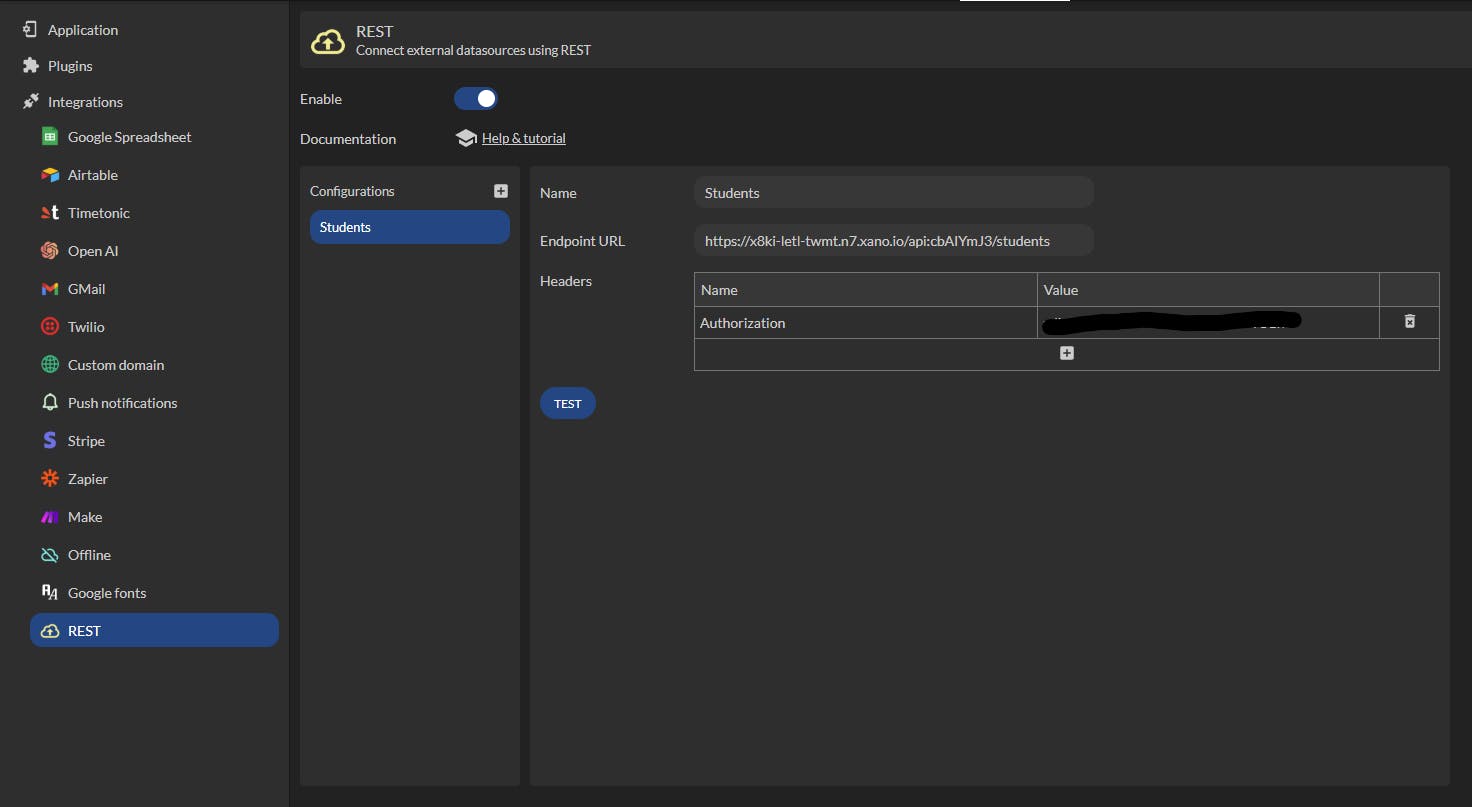Screen dimensions: 1472x807
Task: Open the Make integration icon
Action: tap(50, 517)
